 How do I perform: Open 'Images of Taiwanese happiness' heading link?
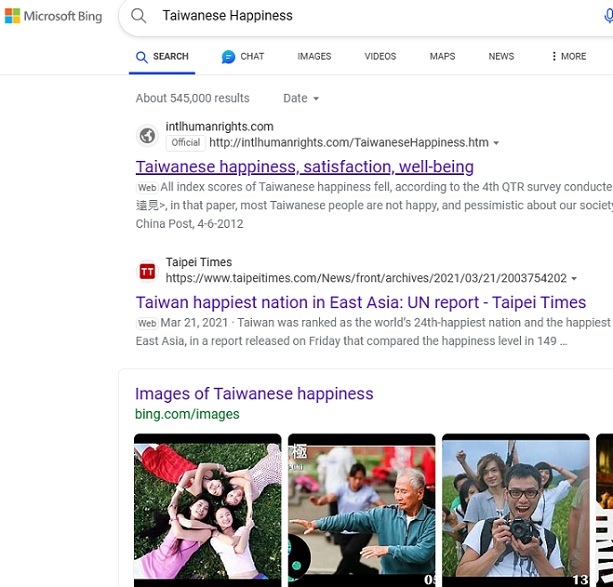coord(254,394)
